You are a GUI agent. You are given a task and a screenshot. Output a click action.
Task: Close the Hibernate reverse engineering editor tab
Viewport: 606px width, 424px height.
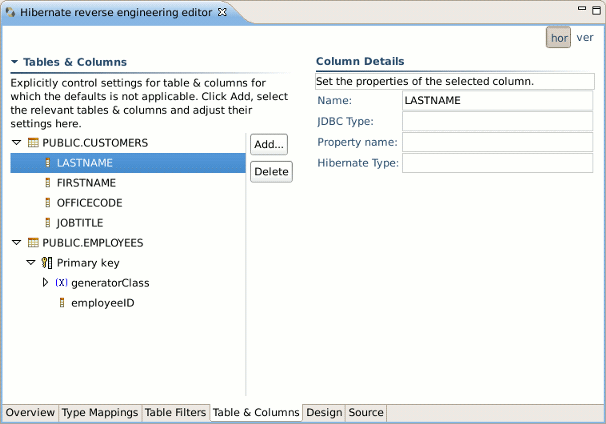point(222,12)
